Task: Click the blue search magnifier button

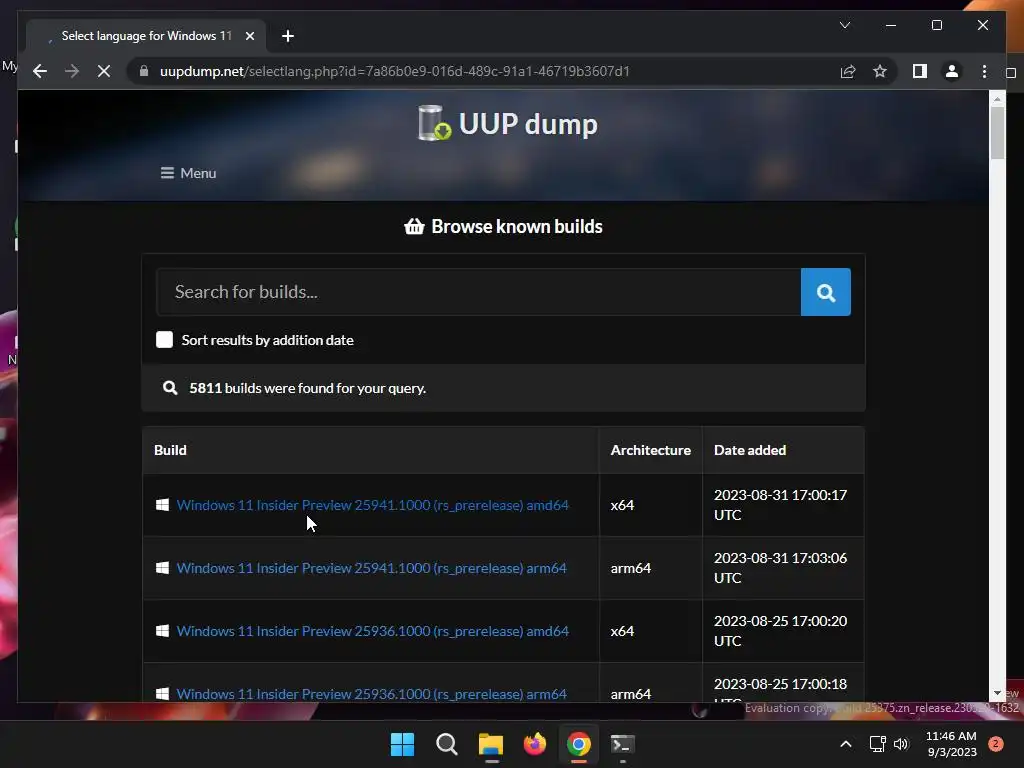Action: (825, 292)
